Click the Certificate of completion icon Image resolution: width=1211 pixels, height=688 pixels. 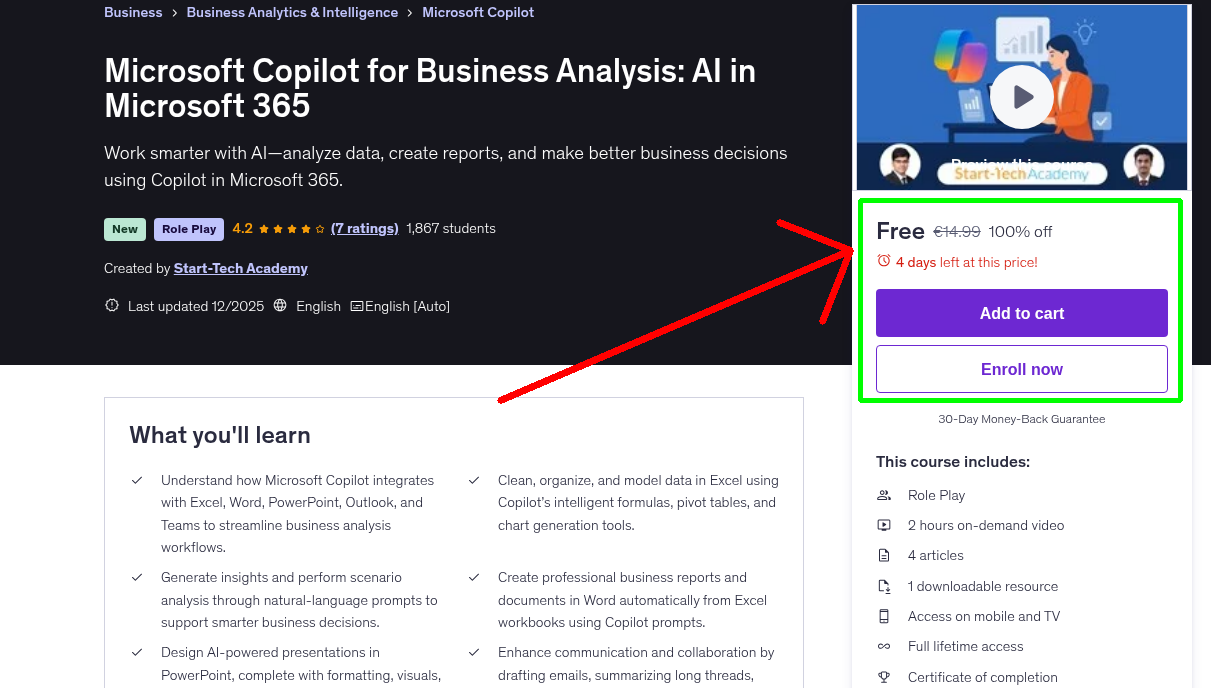click(883, 676)
